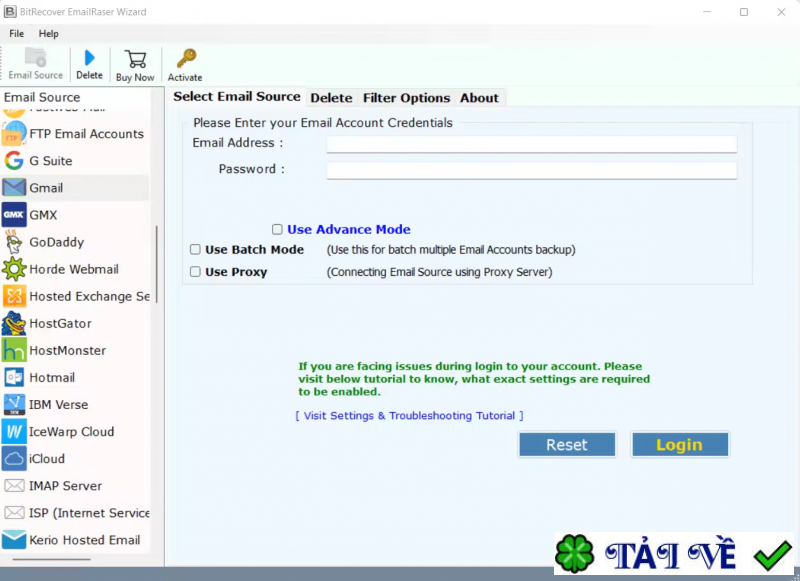
Task: Select the IceWarp Cloud icon
Action: point(14,431)
